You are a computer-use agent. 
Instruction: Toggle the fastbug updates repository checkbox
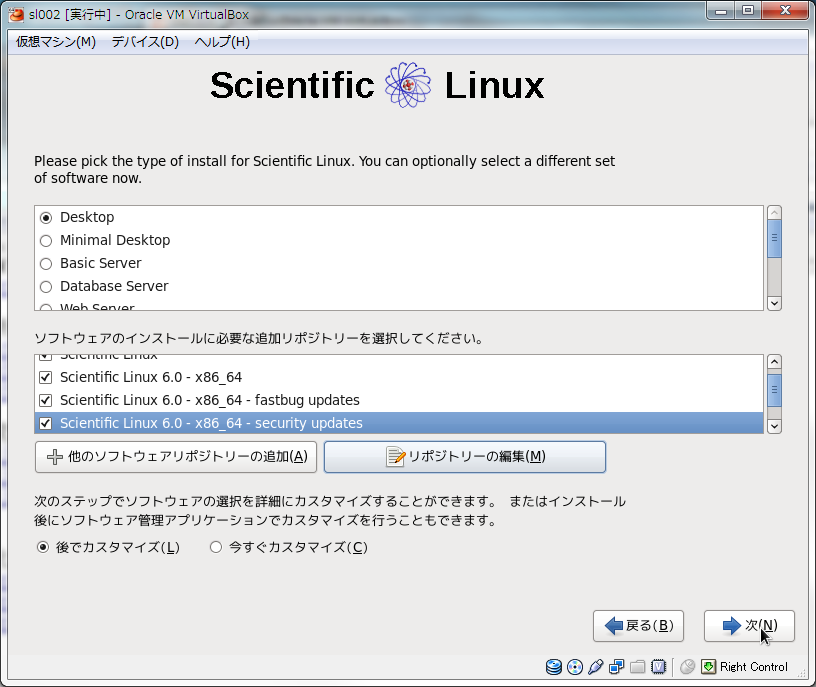point(46,400)
